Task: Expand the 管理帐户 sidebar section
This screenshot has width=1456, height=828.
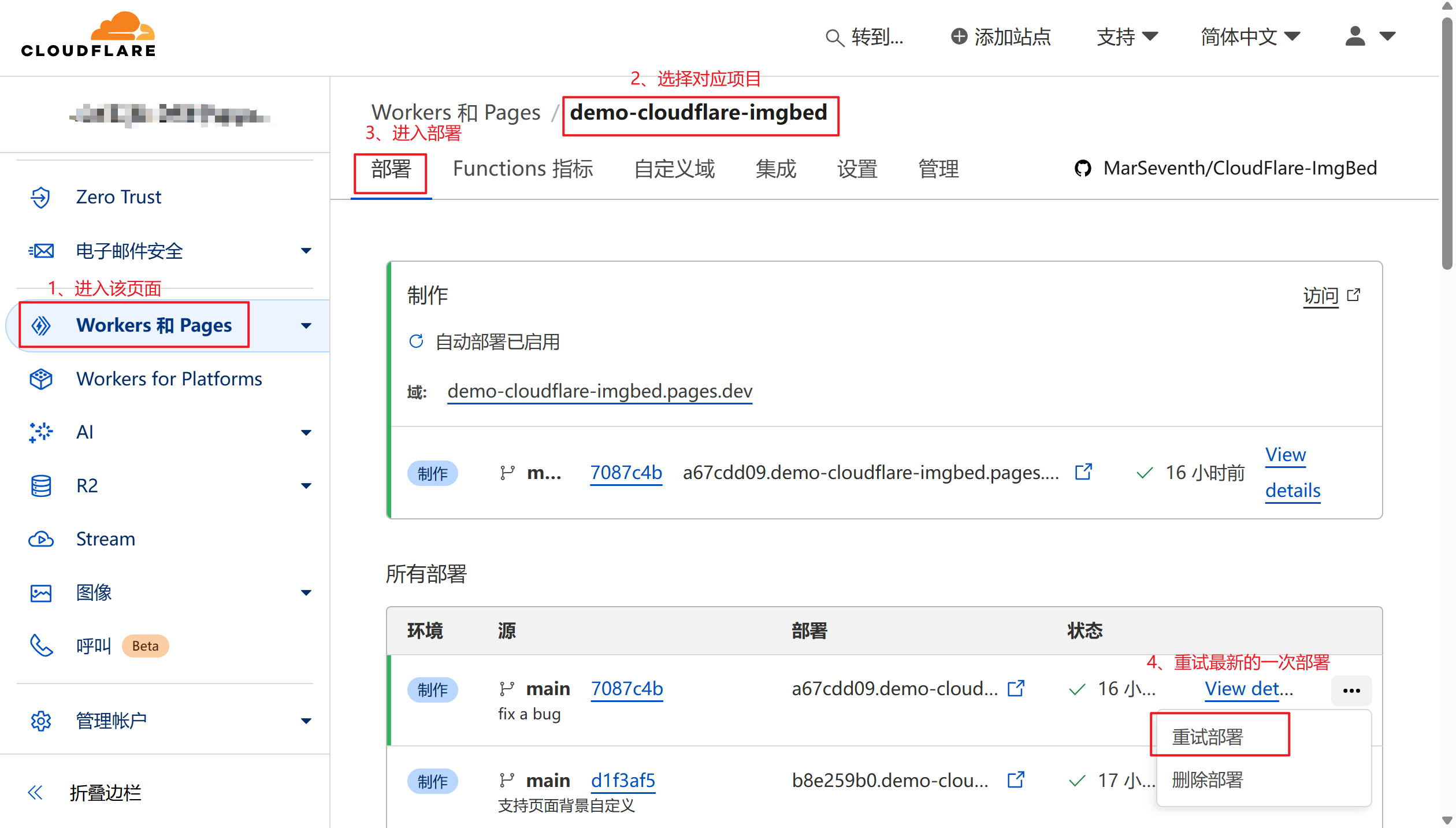Action: [x=306, y=721]
